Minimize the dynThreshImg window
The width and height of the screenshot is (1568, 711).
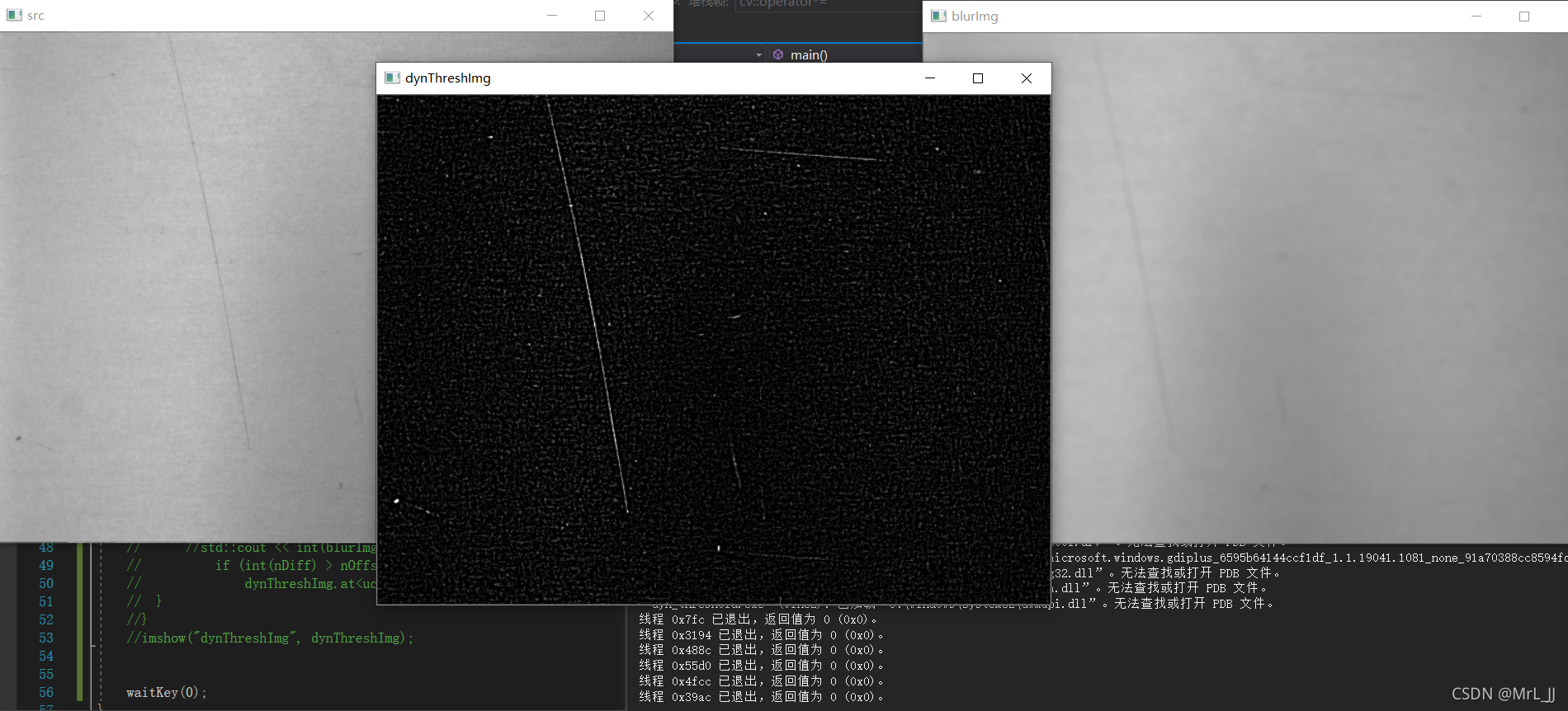pos(930,78)
